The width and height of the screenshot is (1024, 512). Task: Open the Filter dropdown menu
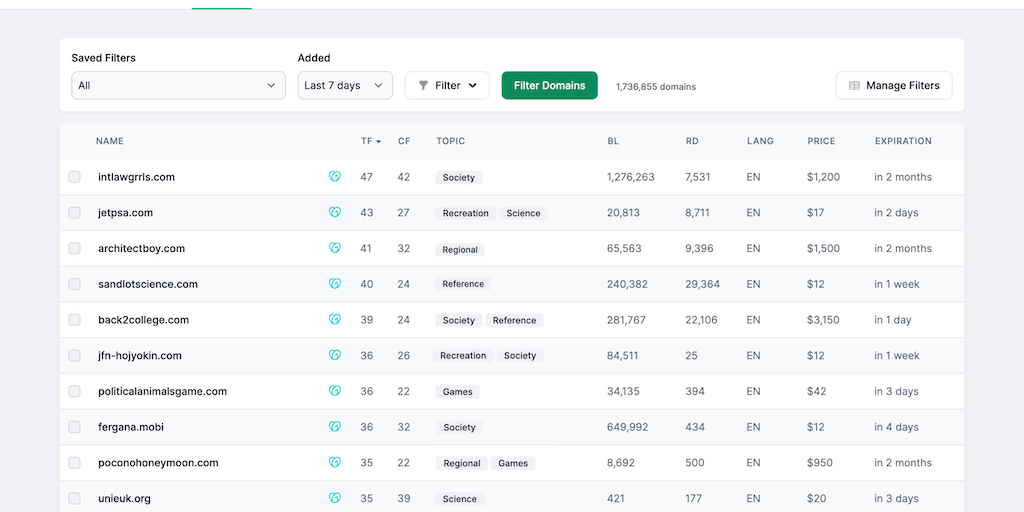(x=447, y=86)
